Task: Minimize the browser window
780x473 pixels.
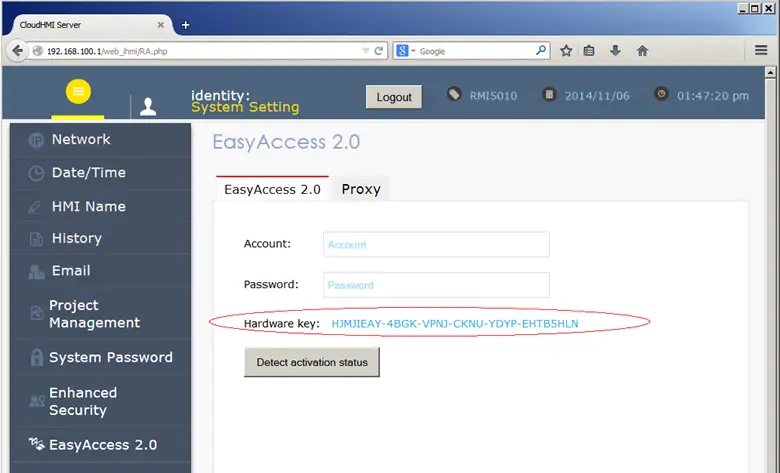Action: tap(743, 8)
